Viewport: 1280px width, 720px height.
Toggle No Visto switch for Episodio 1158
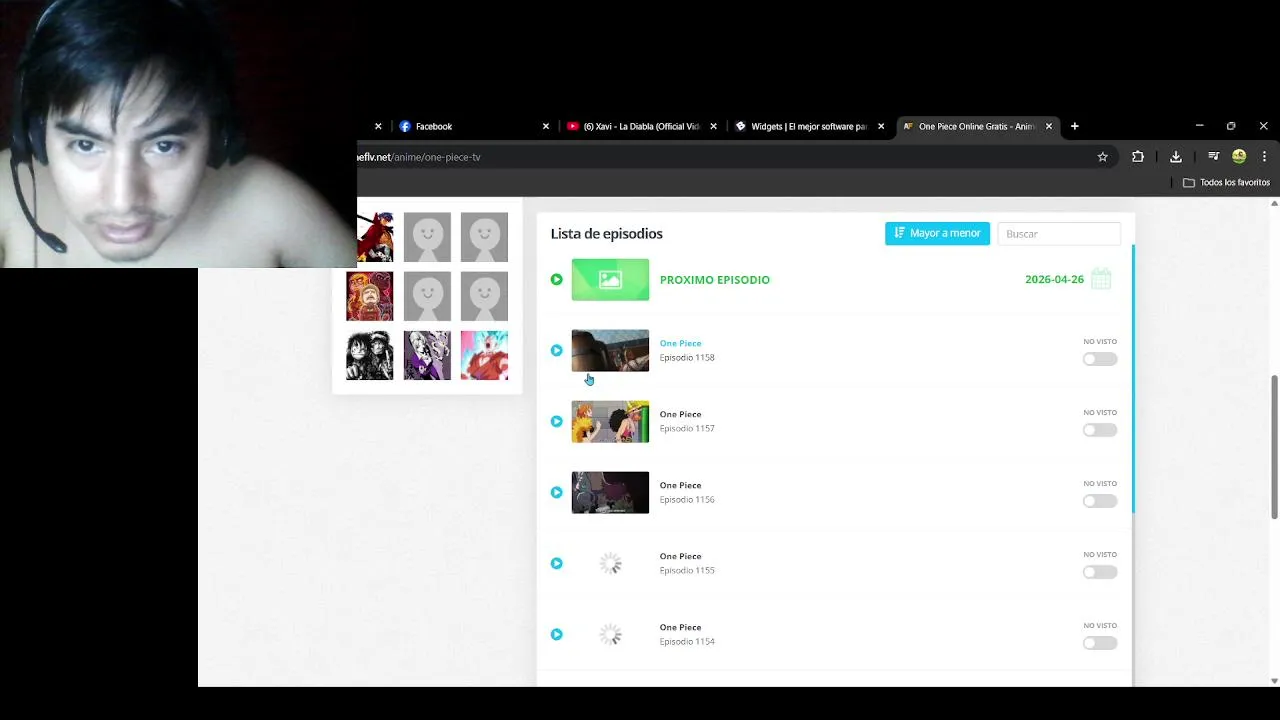pos(1100,359)
